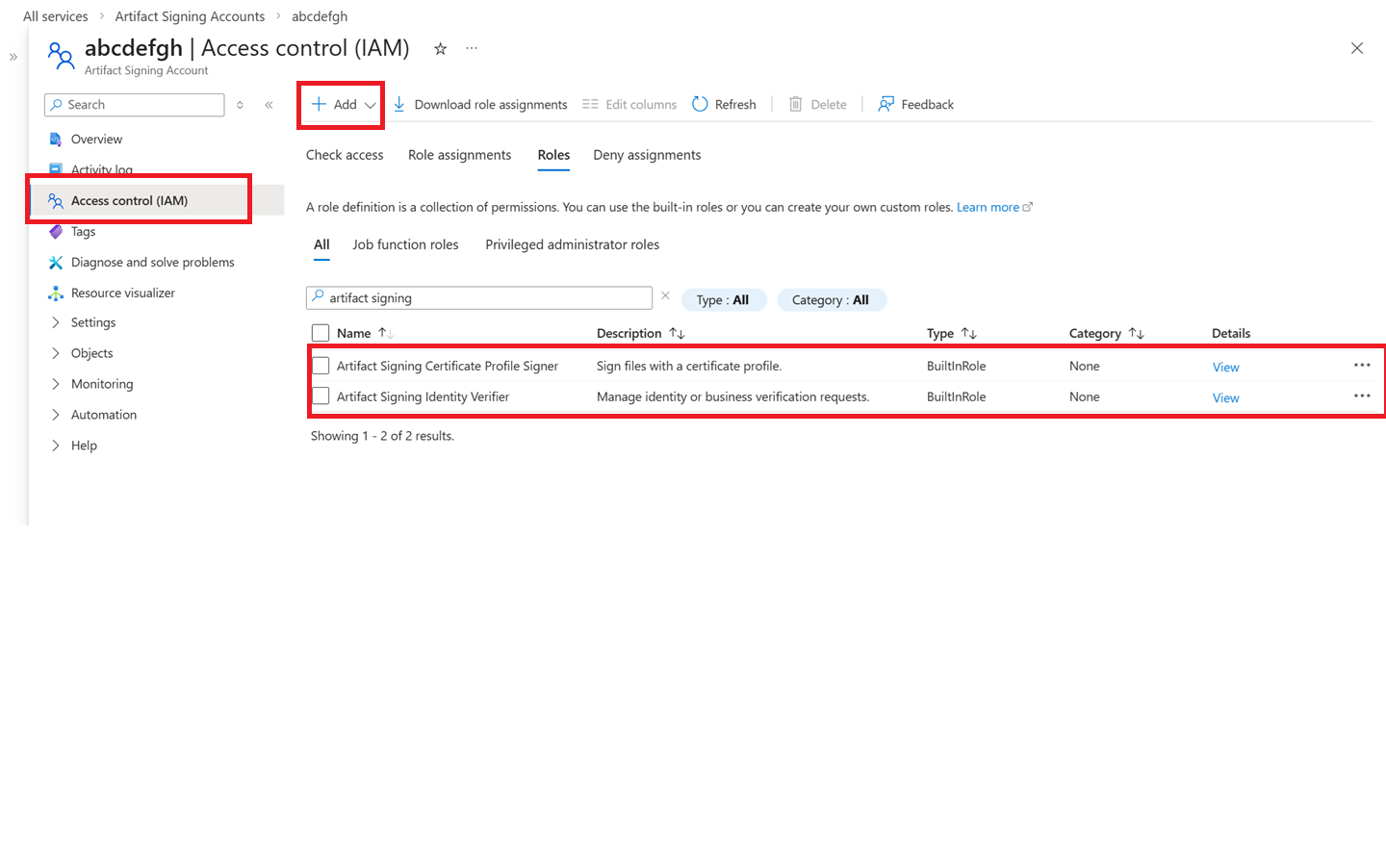Check the Name header checkbox
The image size is (1386, 868).
pos(320,332)
